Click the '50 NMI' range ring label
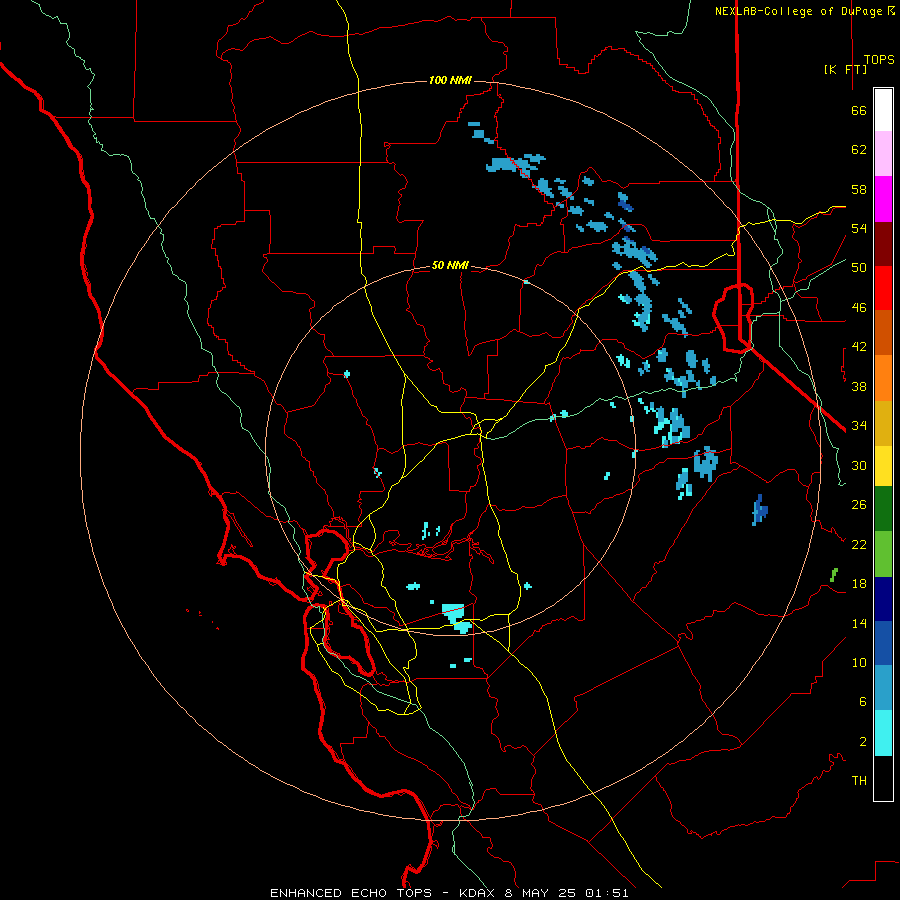 (x=450, y=265)
